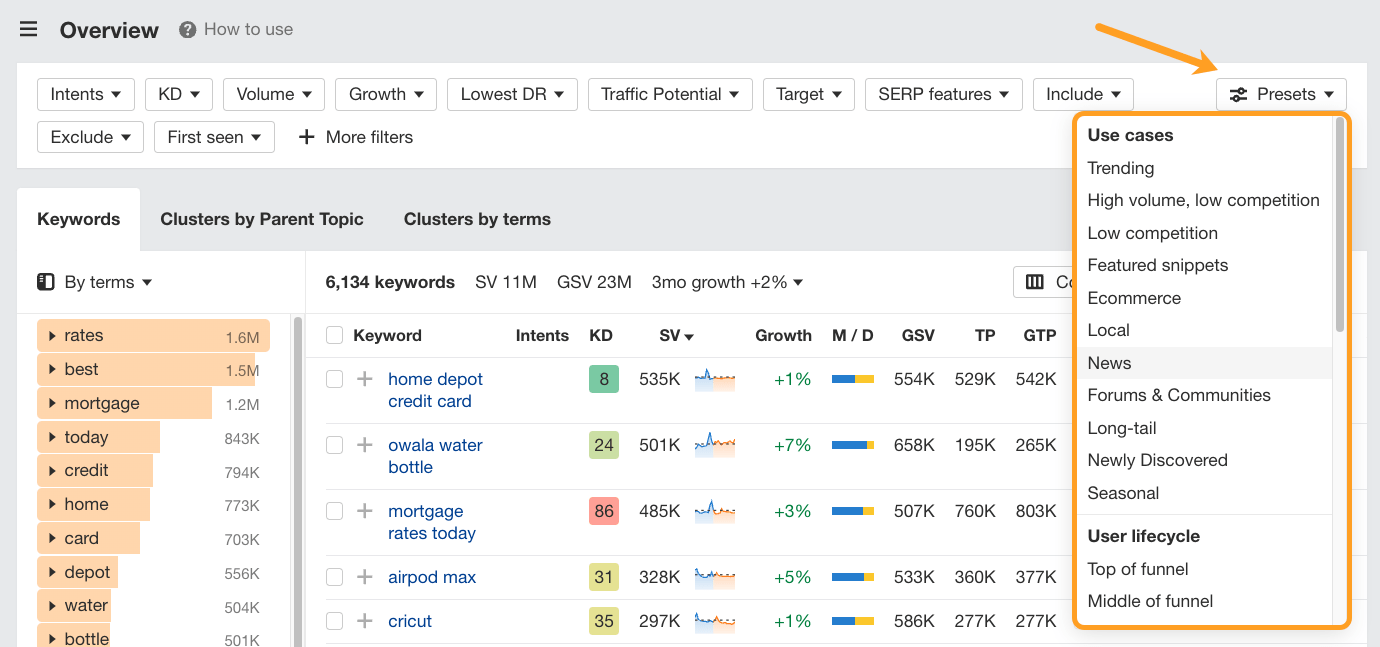Open the Volume filter dropdown

click(273, 93)
